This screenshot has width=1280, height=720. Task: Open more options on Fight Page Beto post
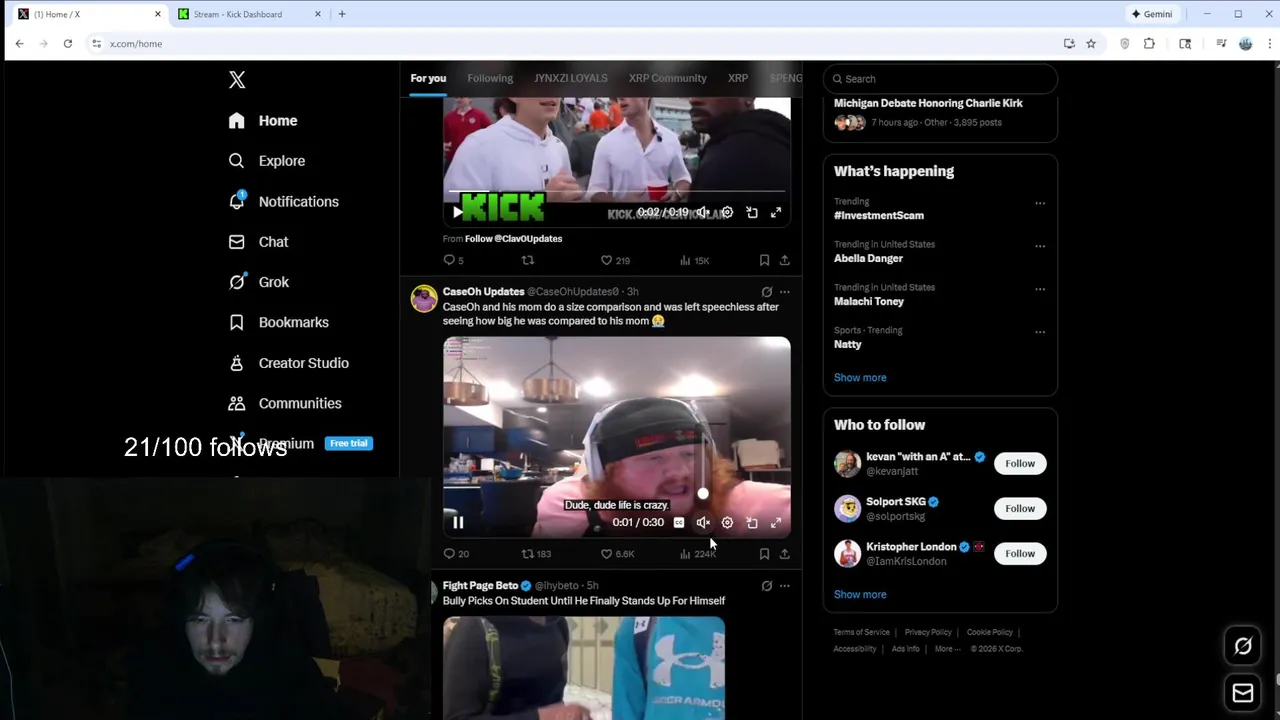[784, 586]
